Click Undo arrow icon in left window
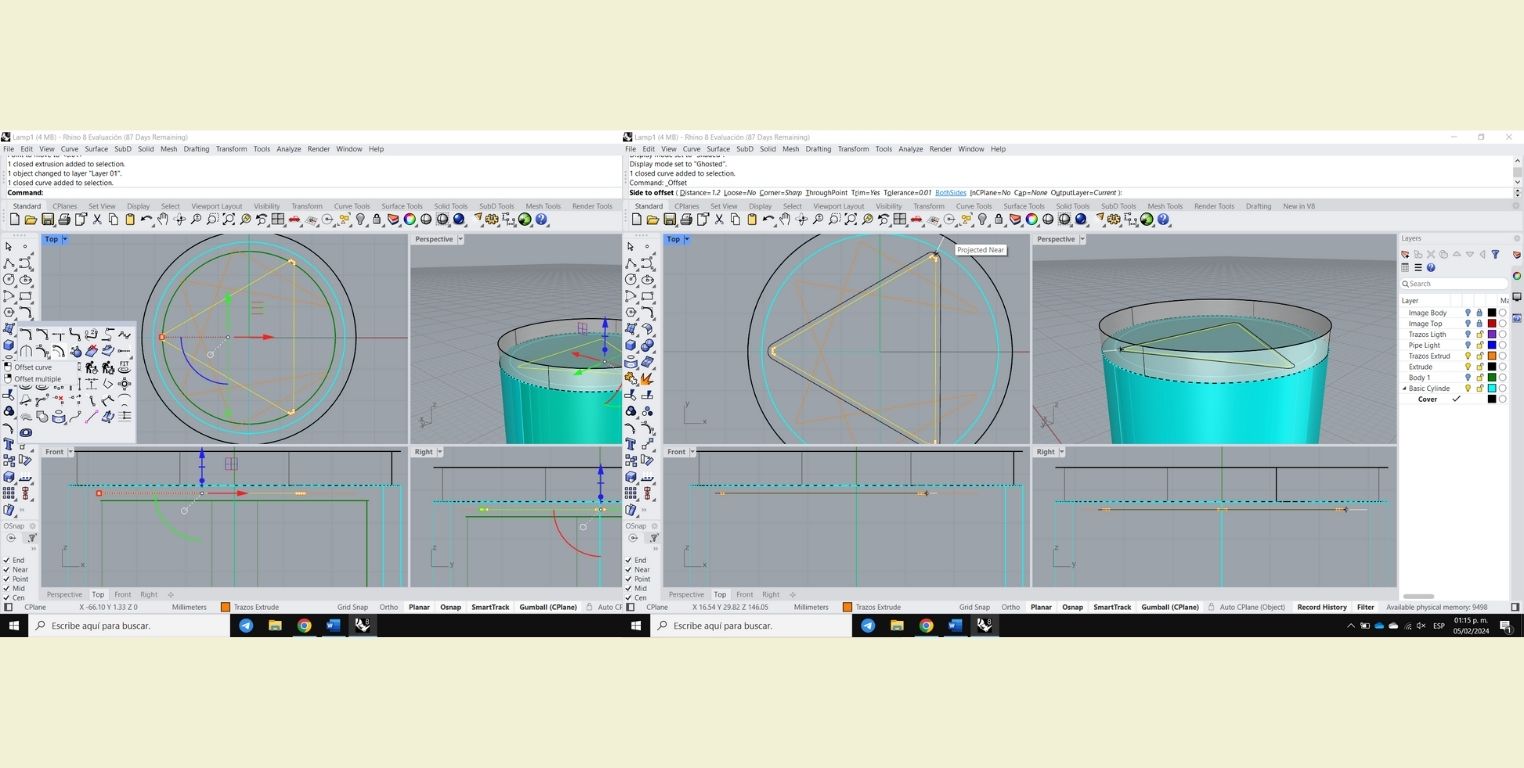Viewport: 1524px width, 768px height. [146, 219]
